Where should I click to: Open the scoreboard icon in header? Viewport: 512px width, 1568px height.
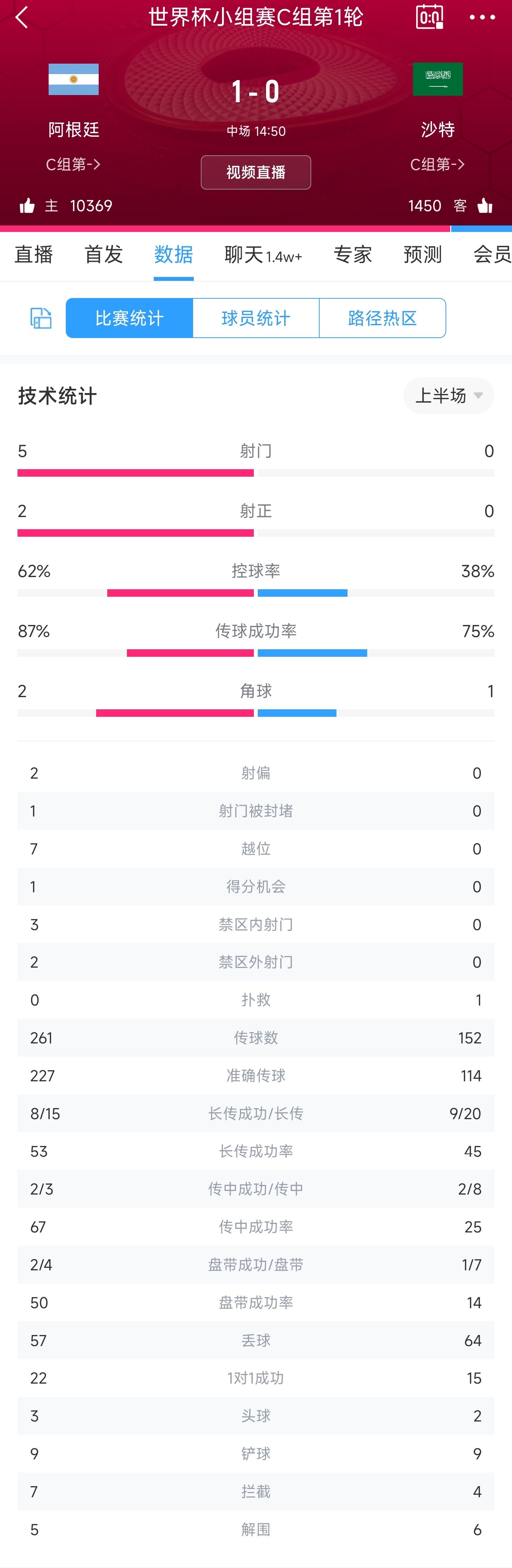[x=429, y=17]
